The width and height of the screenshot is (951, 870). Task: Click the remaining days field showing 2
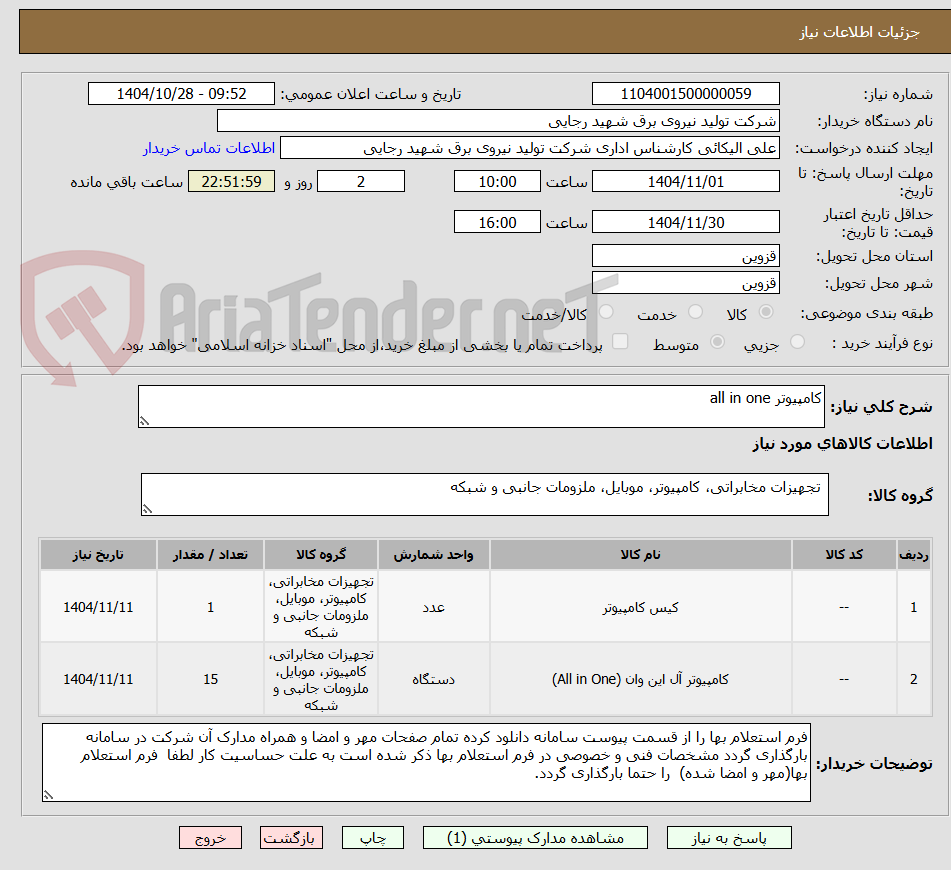click(x=361, y=181)
